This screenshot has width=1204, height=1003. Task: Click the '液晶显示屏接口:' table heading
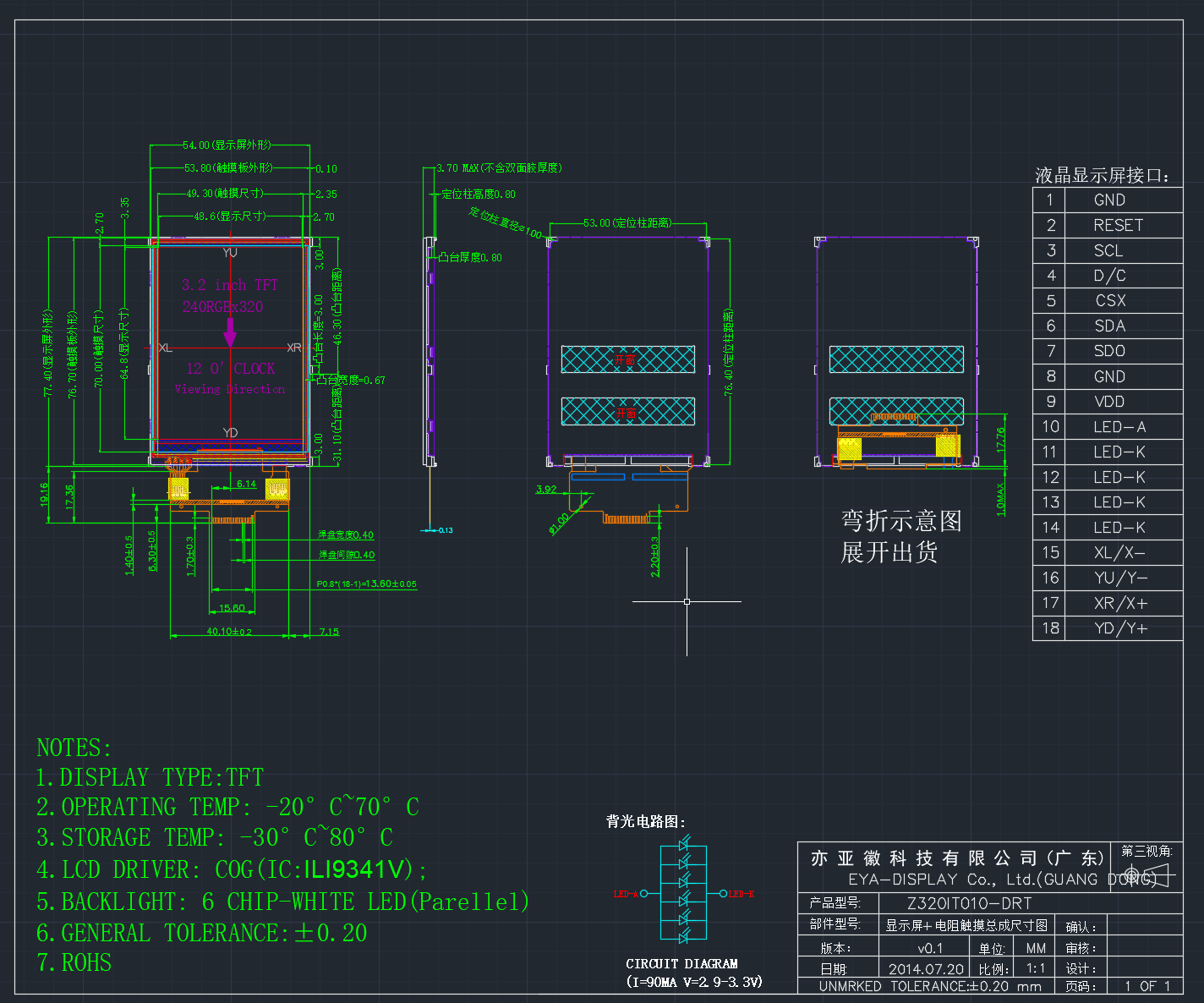[1103, 175]
